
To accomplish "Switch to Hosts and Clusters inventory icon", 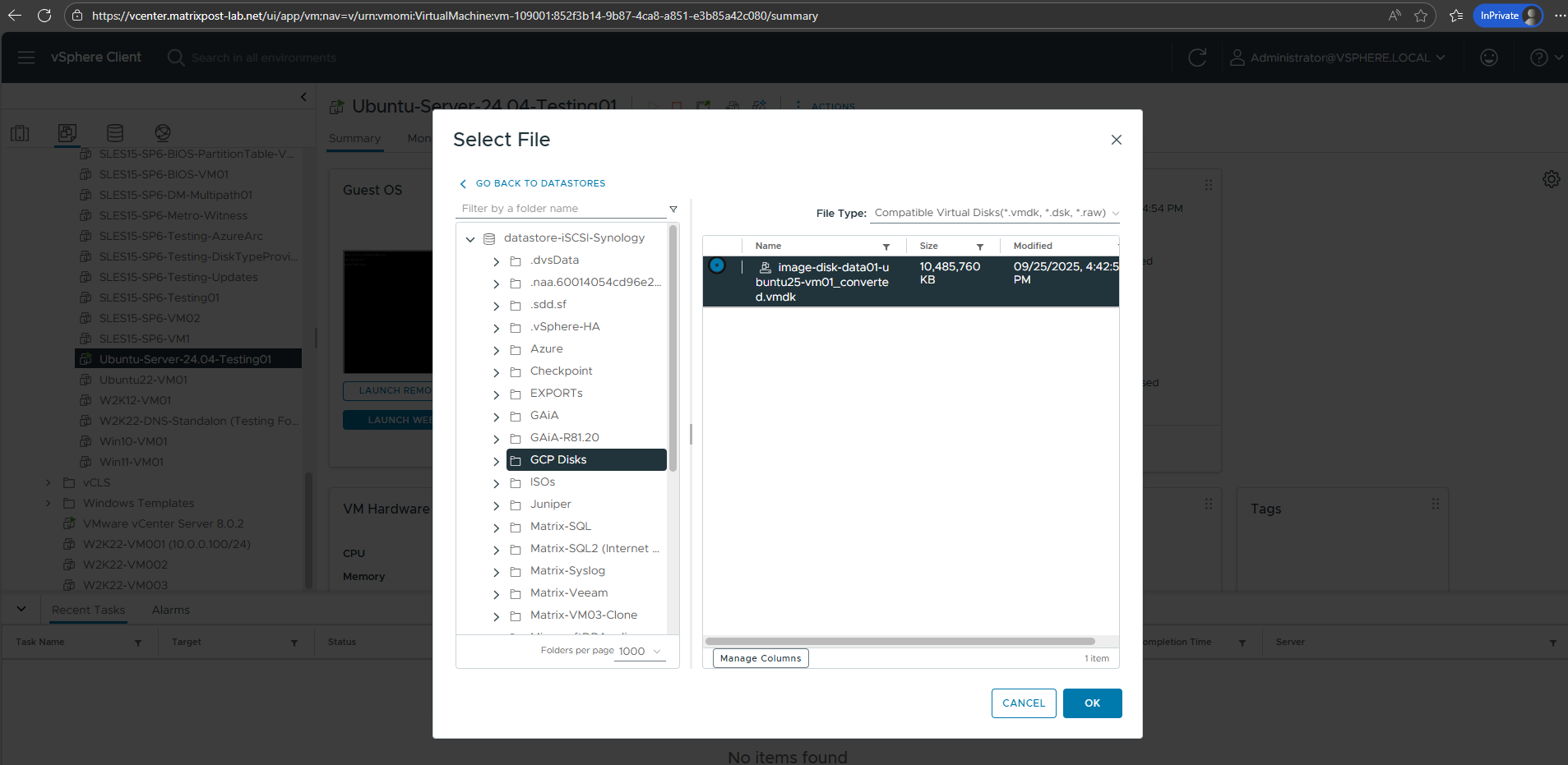I will pyautogui.click(x=20, y=133).
